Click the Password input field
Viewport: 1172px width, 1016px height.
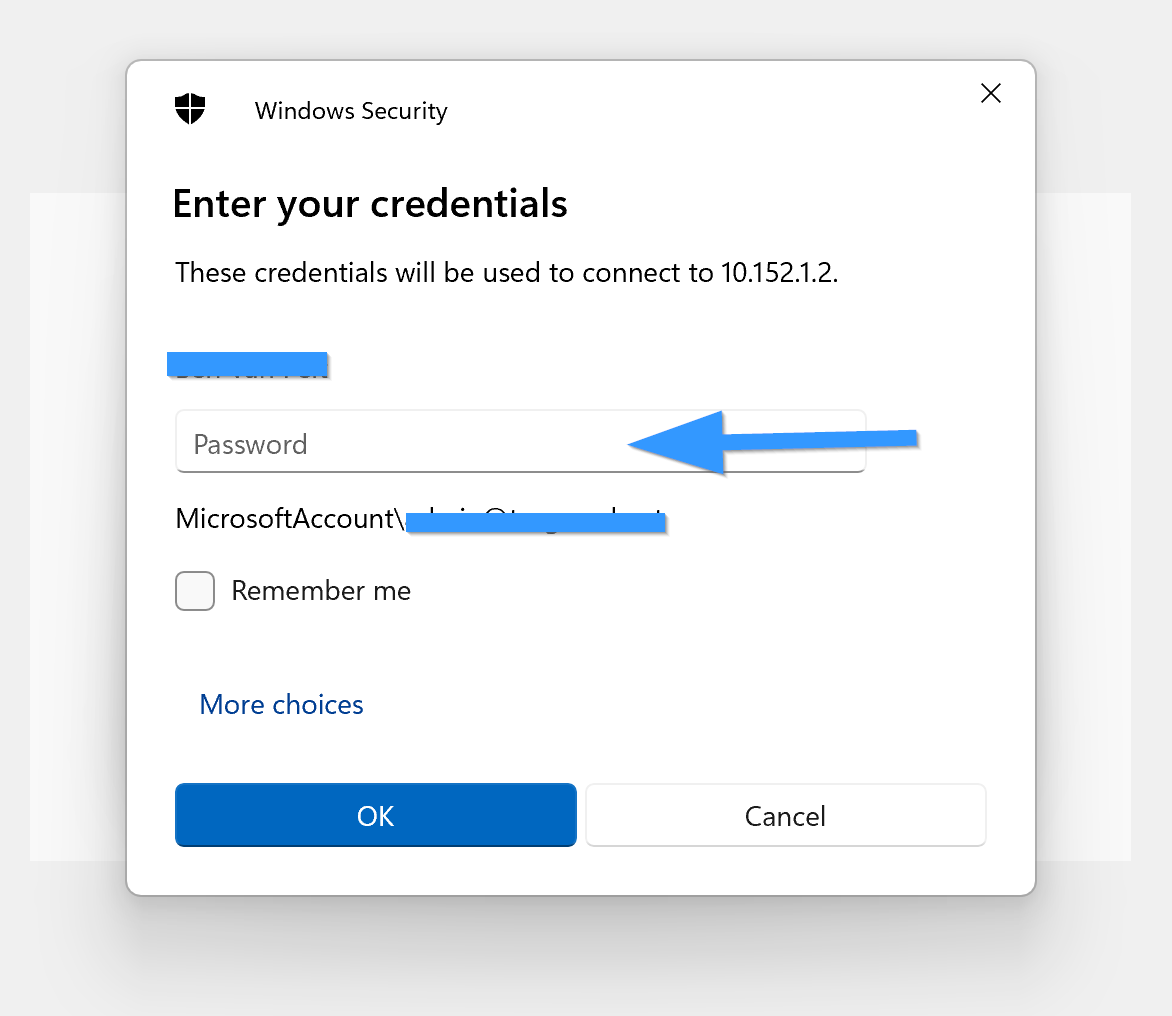pos(400,441)
